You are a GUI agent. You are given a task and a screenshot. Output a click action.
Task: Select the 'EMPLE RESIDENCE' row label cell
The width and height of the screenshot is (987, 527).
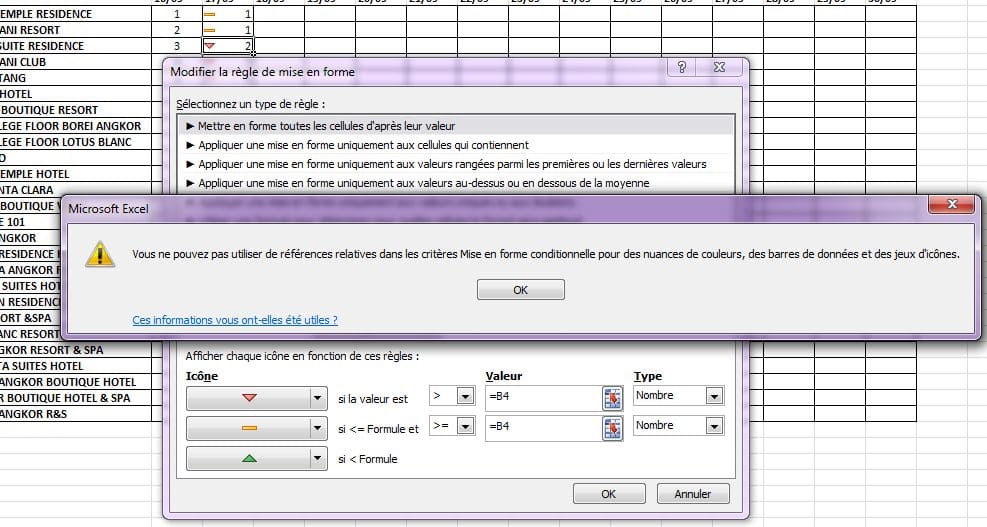(x=76, y=14)
